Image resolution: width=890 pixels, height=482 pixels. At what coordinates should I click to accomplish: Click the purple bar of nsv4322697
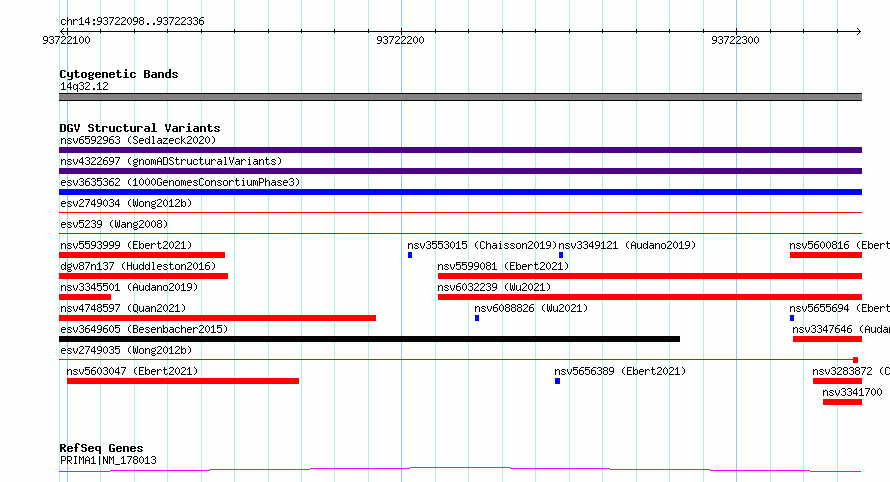[x=460, y=171]
